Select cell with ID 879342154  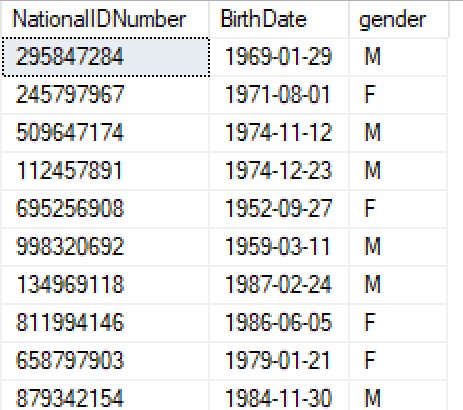click(x=105, y=396)
